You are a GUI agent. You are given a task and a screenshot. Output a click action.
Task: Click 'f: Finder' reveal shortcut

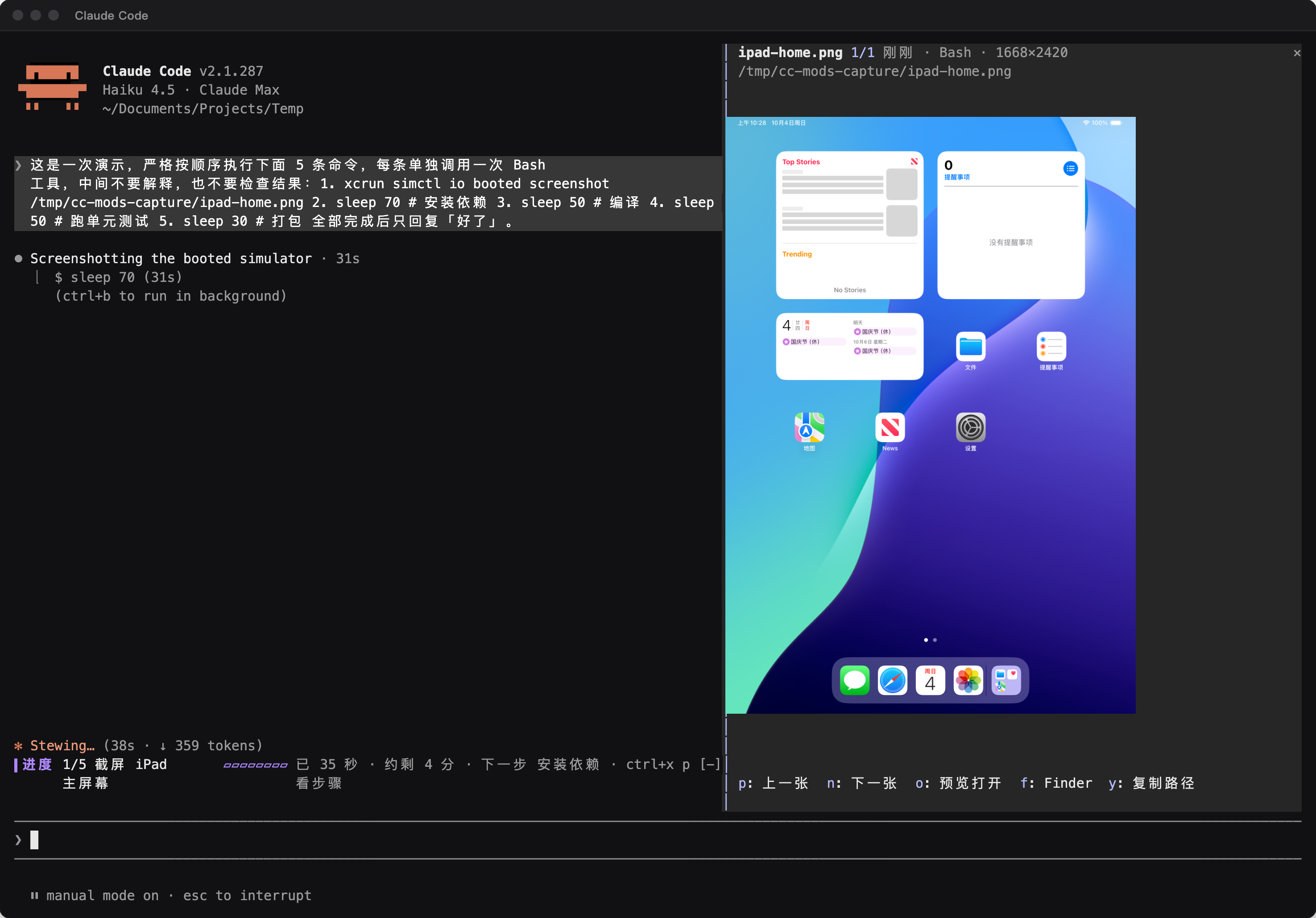[1056, 783]
